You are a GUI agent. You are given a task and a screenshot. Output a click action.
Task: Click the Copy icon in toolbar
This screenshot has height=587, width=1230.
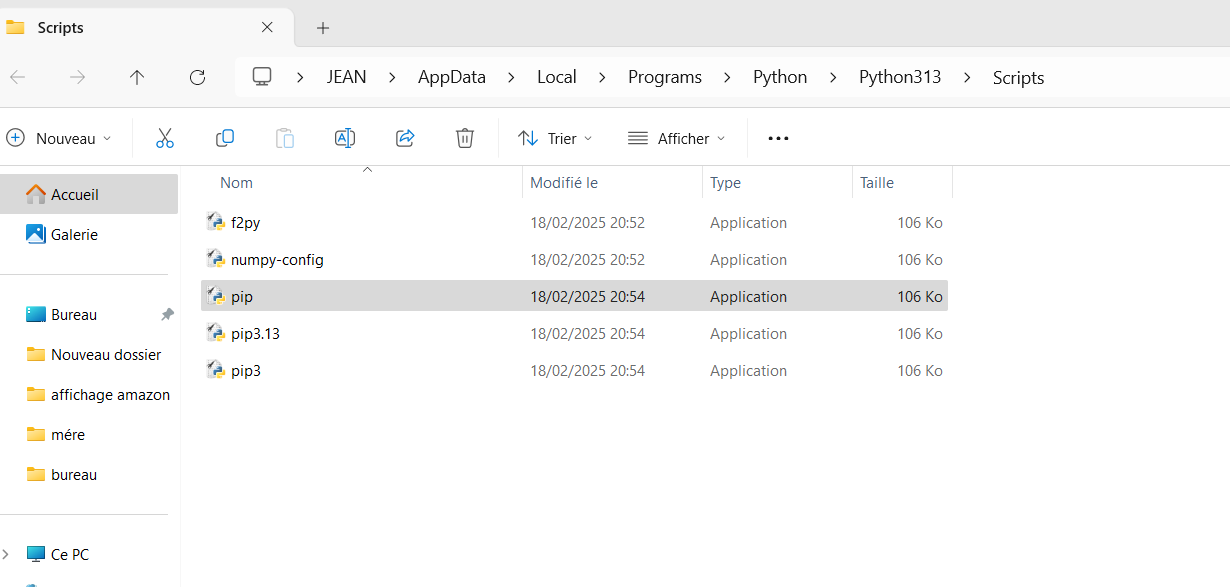coord(225,139)
